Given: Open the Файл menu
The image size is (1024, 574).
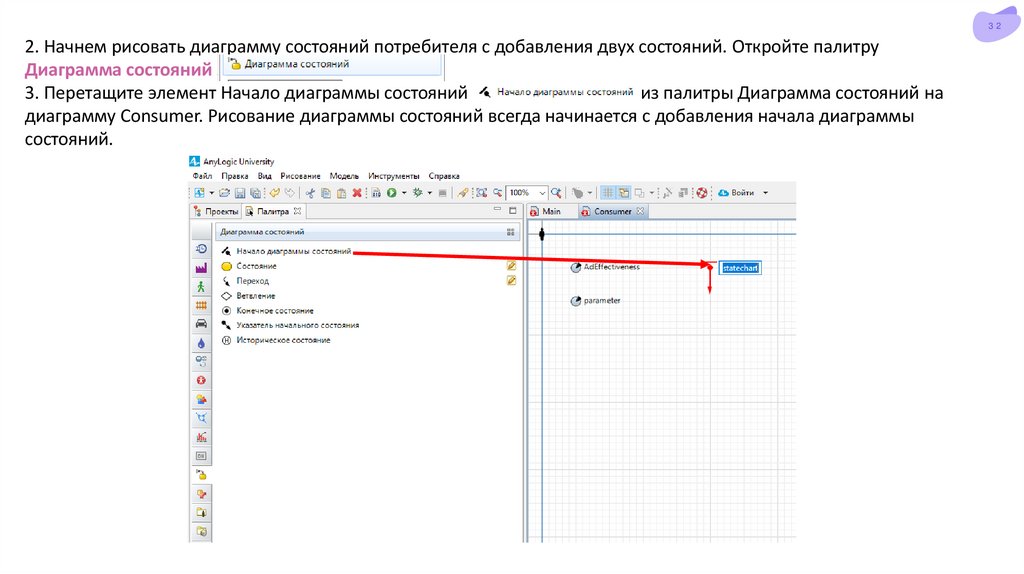Looking at the screenshot, I should pos(202,176).
